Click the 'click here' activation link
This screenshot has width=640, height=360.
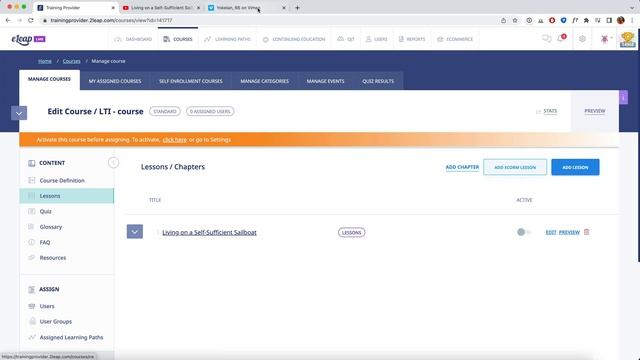click(174, 140)
